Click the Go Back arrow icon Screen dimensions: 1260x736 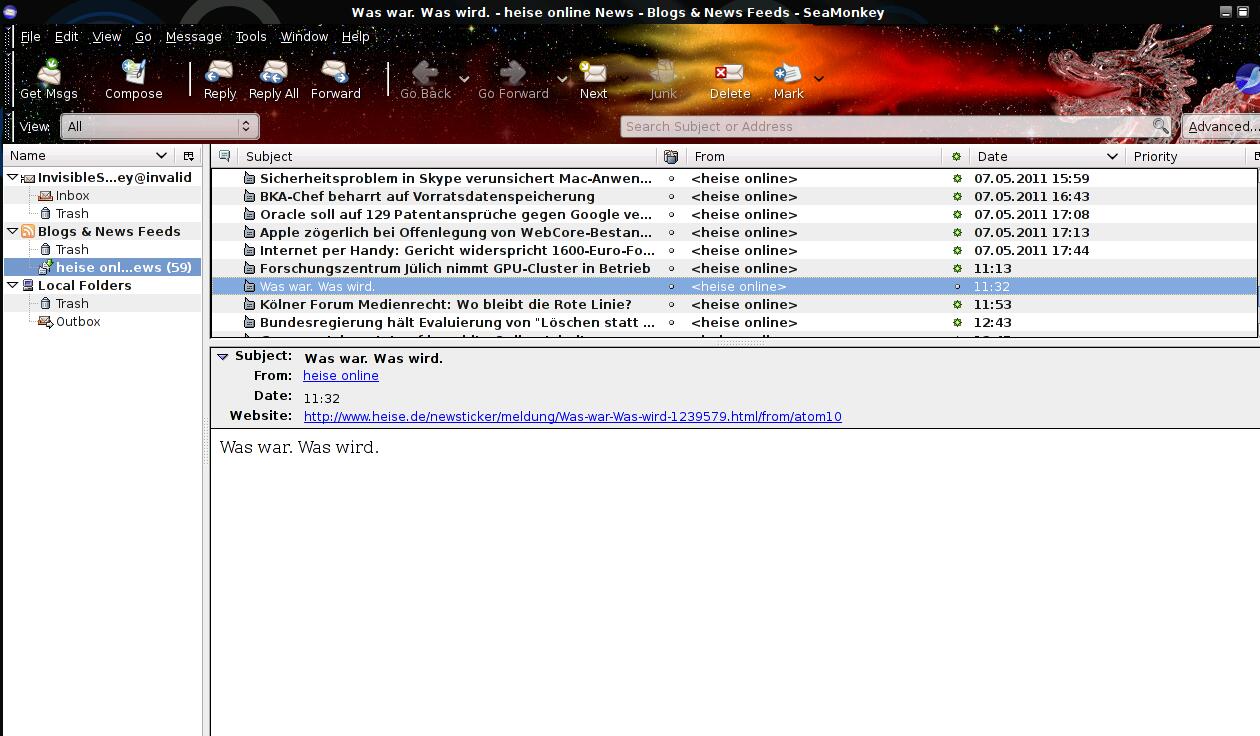point(425,72)
